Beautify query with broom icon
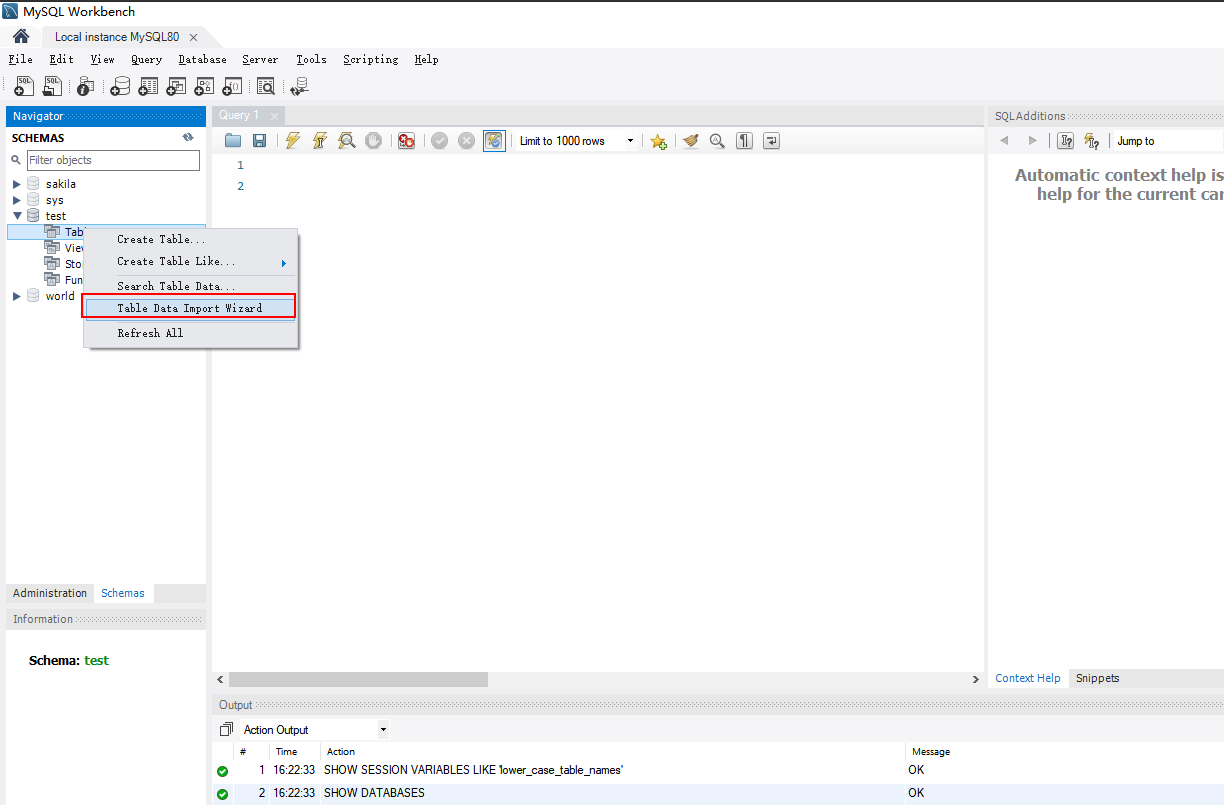This screenshot has height=805, width=1224. pyautogui.click(x=690, y=141)
